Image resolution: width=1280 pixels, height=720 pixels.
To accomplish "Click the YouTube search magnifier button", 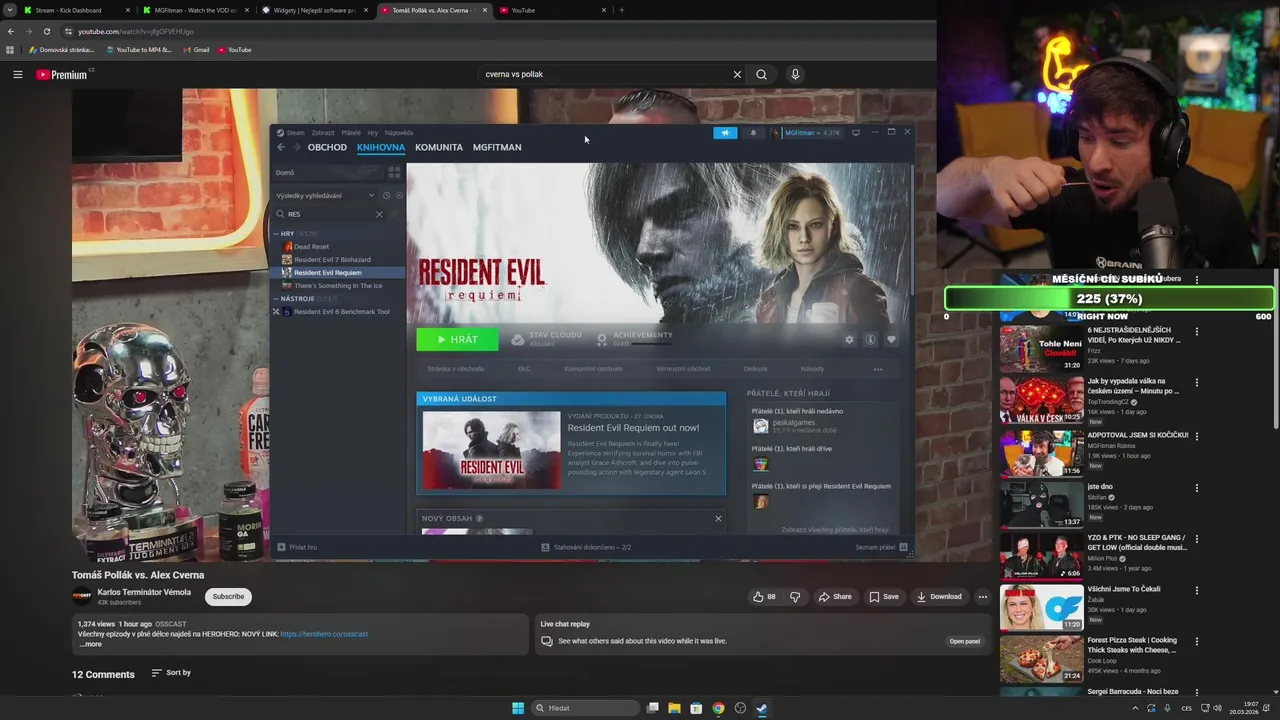I will 762,74.
